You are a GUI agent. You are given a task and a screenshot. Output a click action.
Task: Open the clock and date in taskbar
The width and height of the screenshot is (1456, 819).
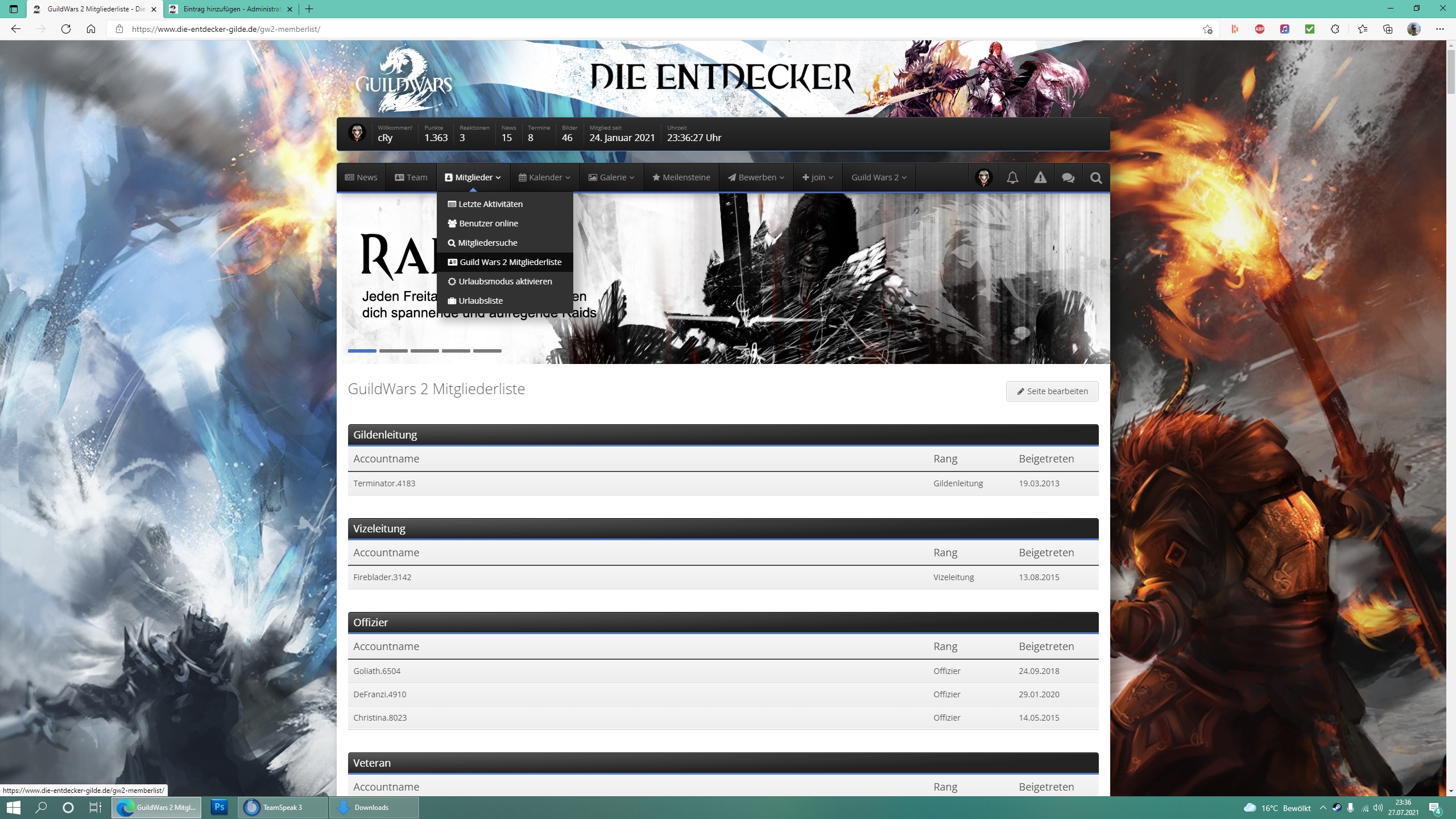click(x=1403, y=808)
